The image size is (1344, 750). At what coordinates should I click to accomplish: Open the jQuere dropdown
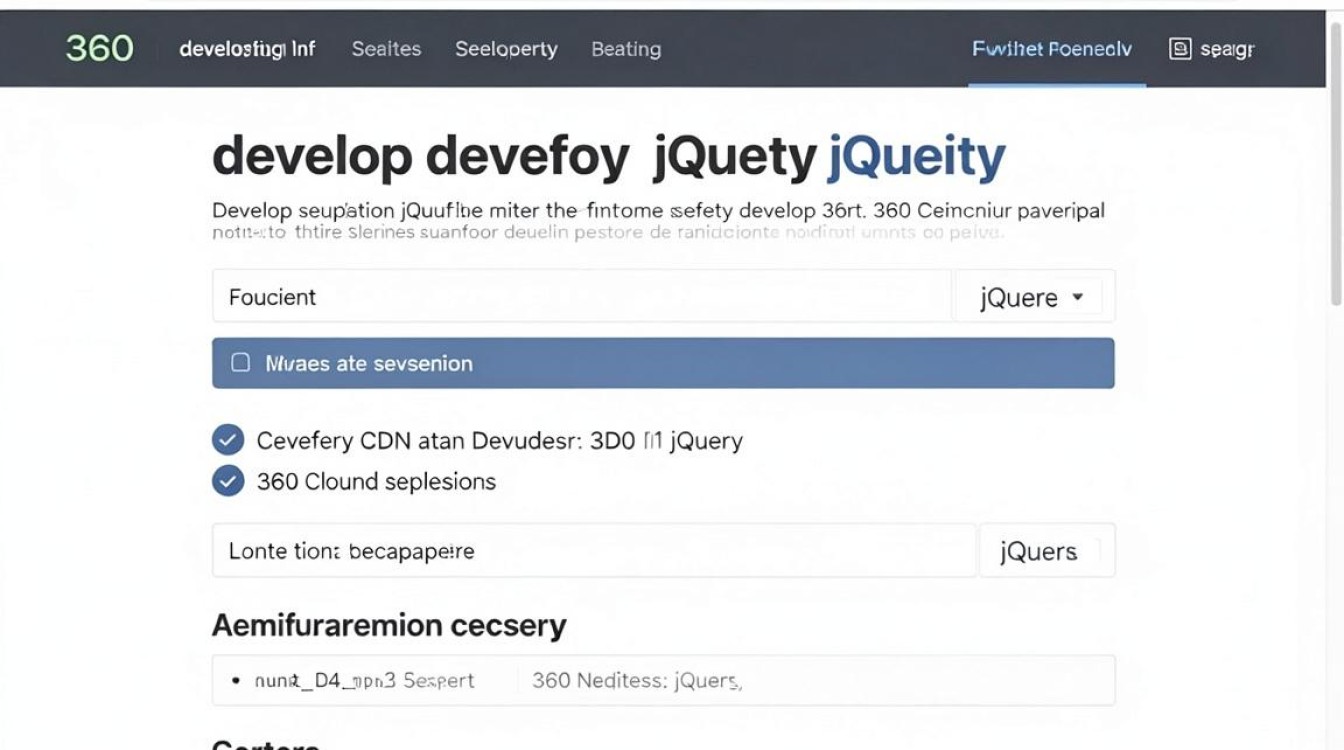click(x=1033, y=297)
